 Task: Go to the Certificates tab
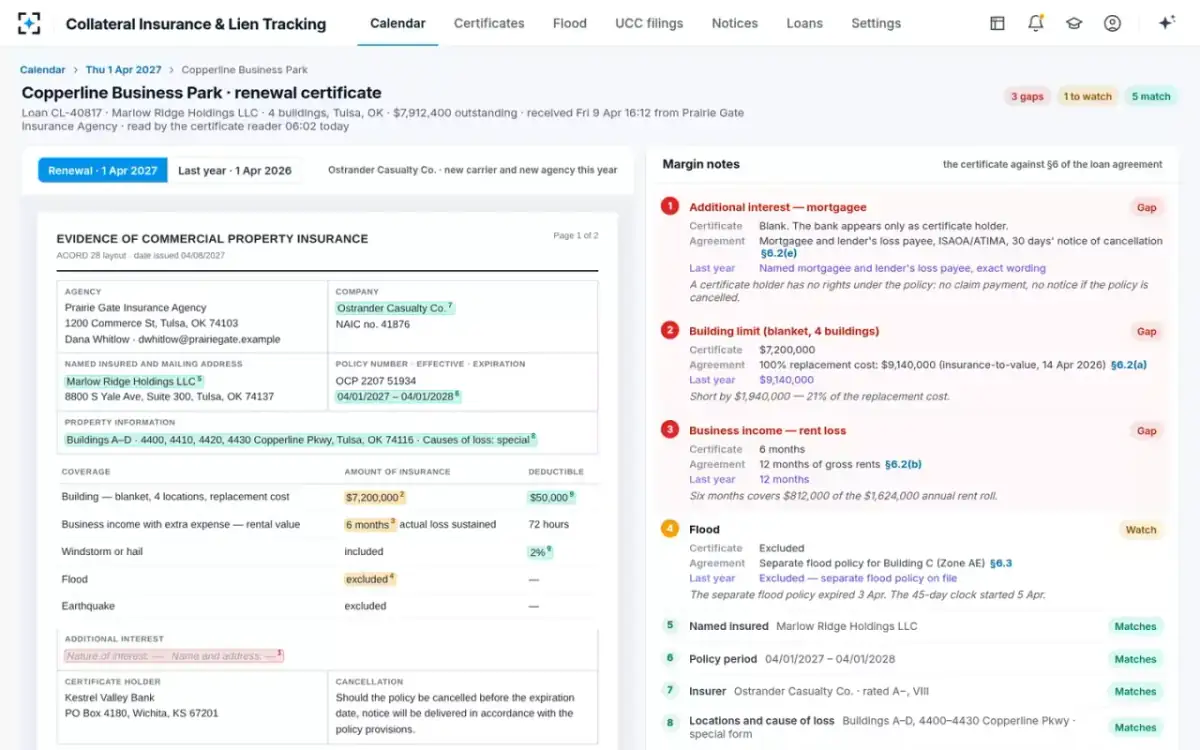pyautogui.click(x=489, y=23)
